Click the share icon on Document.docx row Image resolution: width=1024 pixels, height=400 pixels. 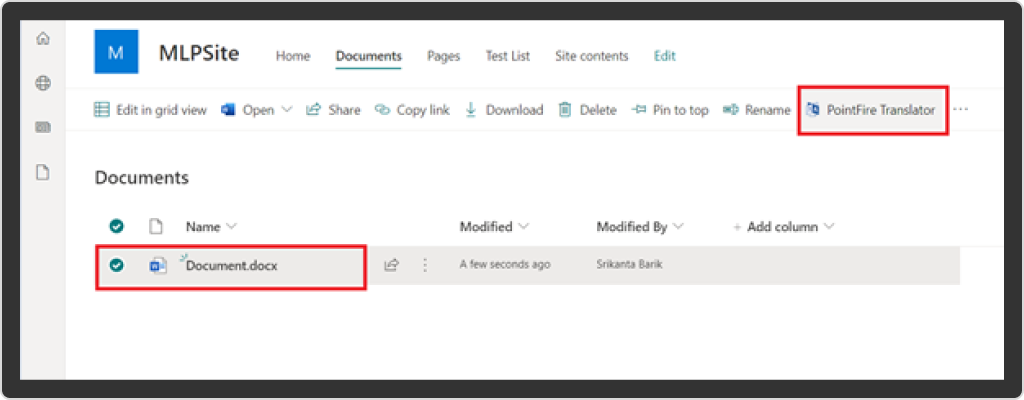391,265
